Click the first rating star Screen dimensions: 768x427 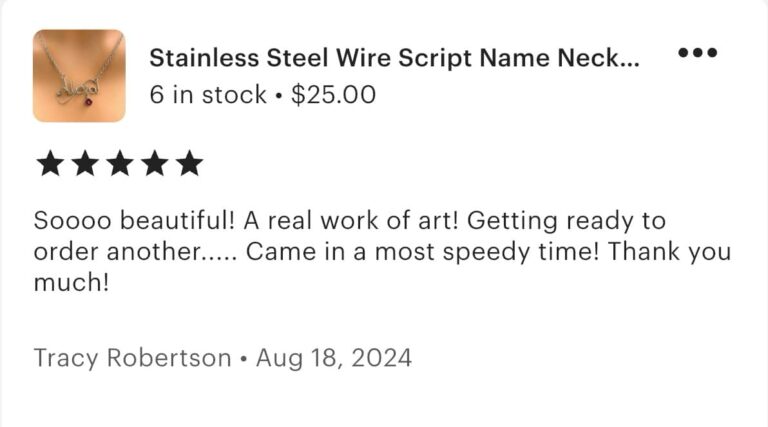coord(50,163)
